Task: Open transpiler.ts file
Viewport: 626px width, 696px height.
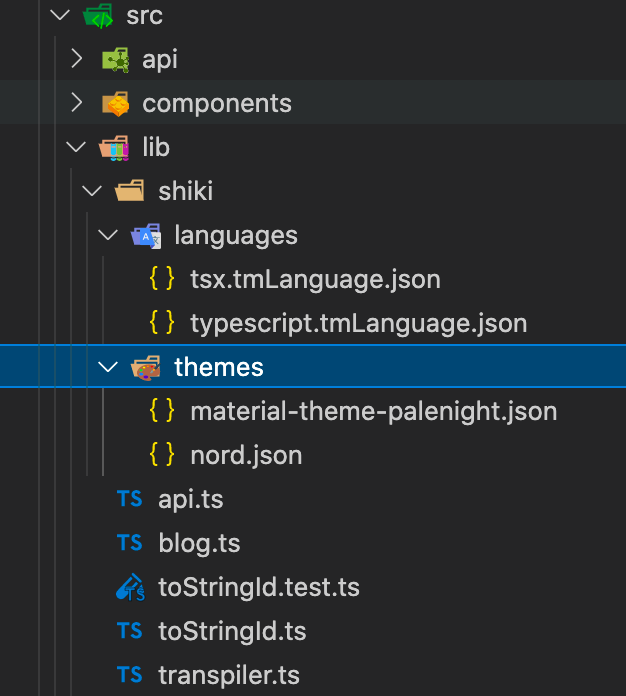Action: [228, 675]
